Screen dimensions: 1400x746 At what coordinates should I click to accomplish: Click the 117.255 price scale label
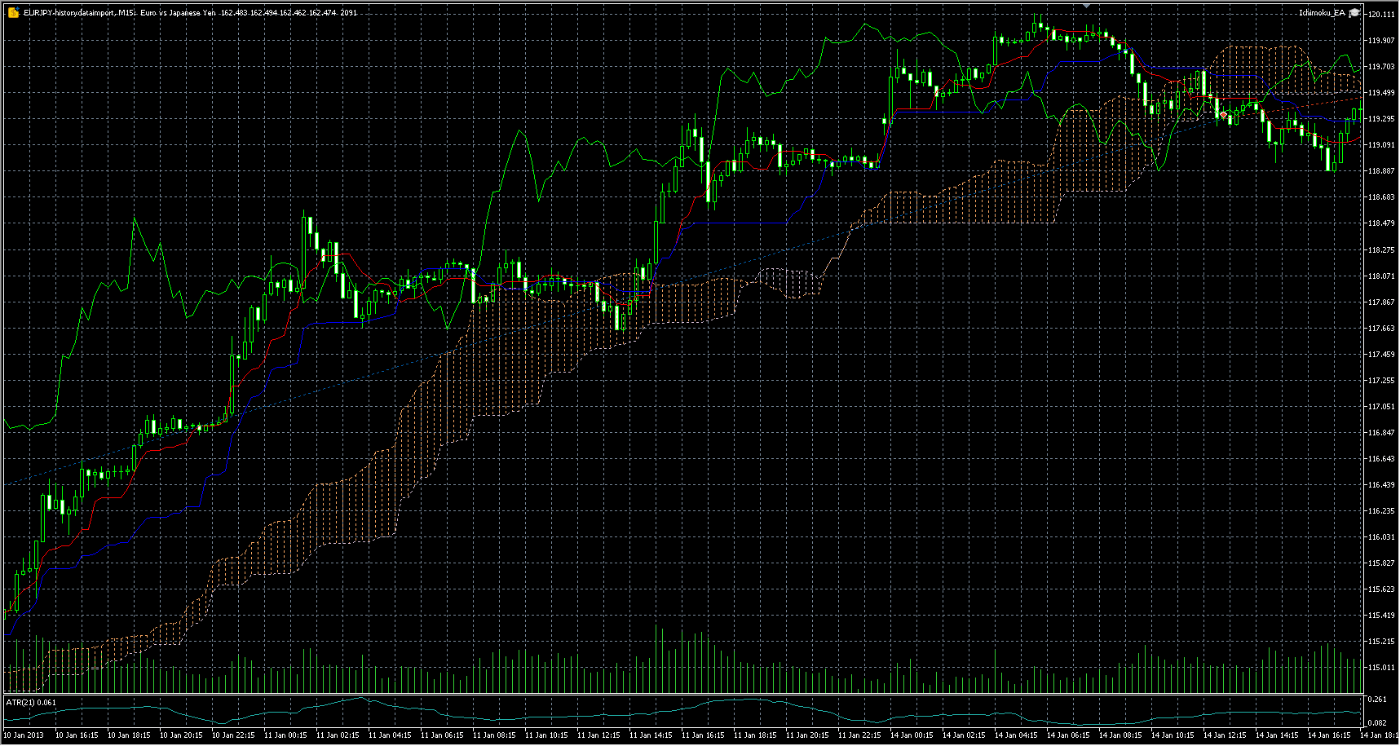pyautogui.click(x=1381, y=381)
